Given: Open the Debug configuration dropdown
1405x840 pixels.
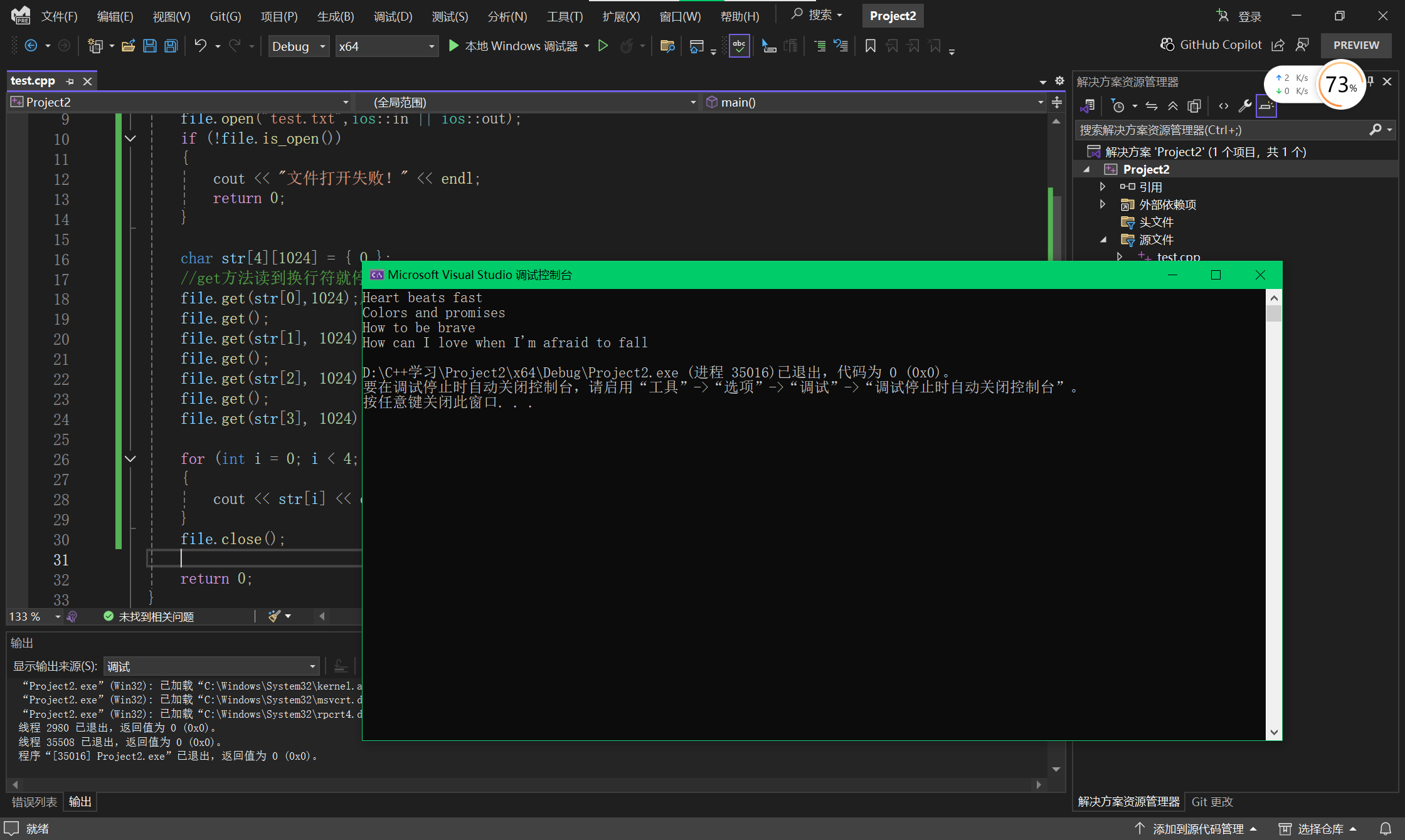Looking at the screenshot, I should (299, 46).
